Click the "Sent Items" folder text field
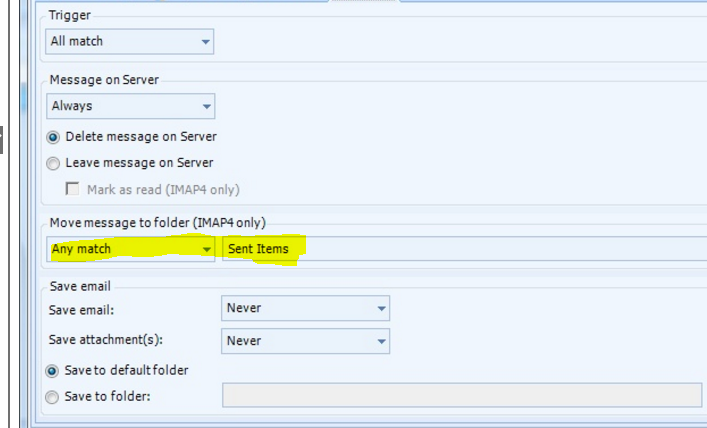The image size is (707, 428). (x=460, y=248)
